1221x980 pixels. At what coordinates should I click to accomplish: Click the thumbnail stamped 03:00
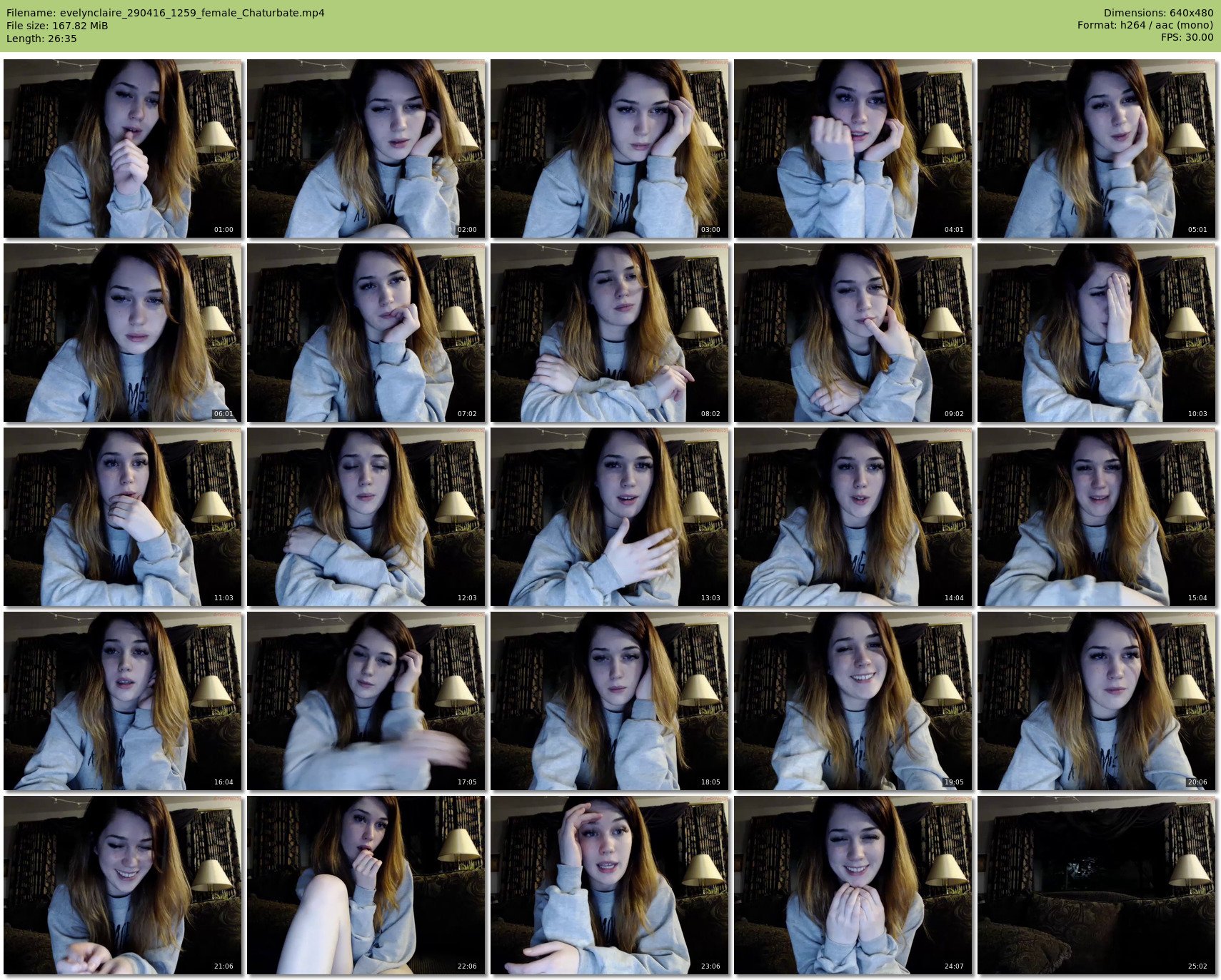(610, 148)
